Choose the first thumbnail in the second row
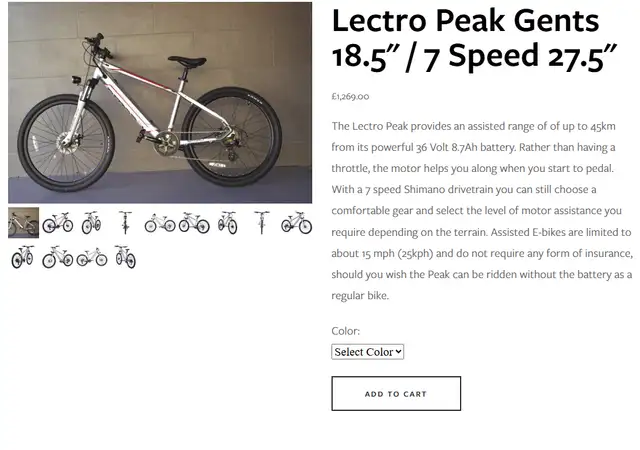 pyautogui.click(x=24, y=257)
